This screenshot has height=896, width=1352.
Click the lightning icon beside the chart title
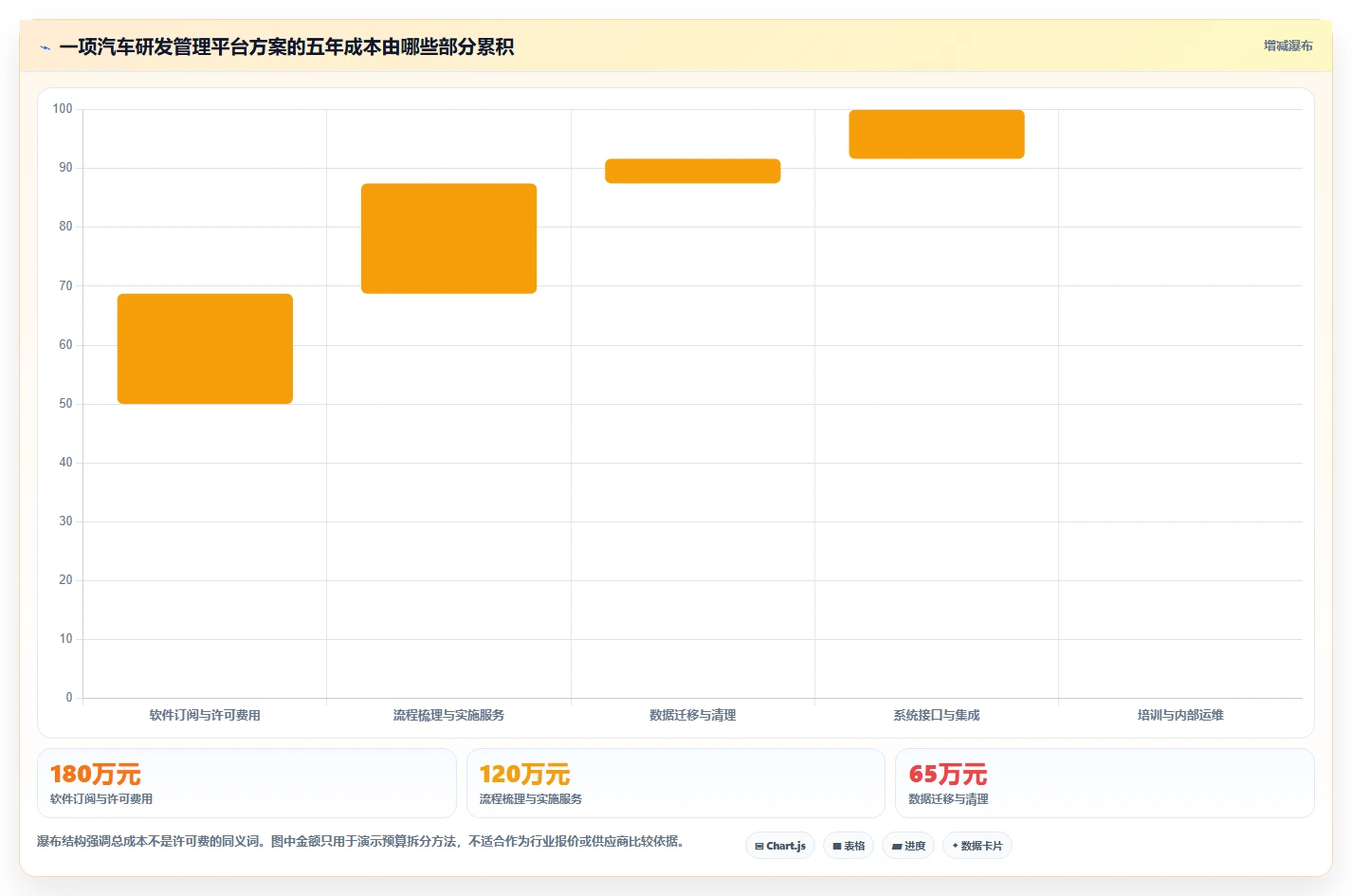[x=45, y=47]
